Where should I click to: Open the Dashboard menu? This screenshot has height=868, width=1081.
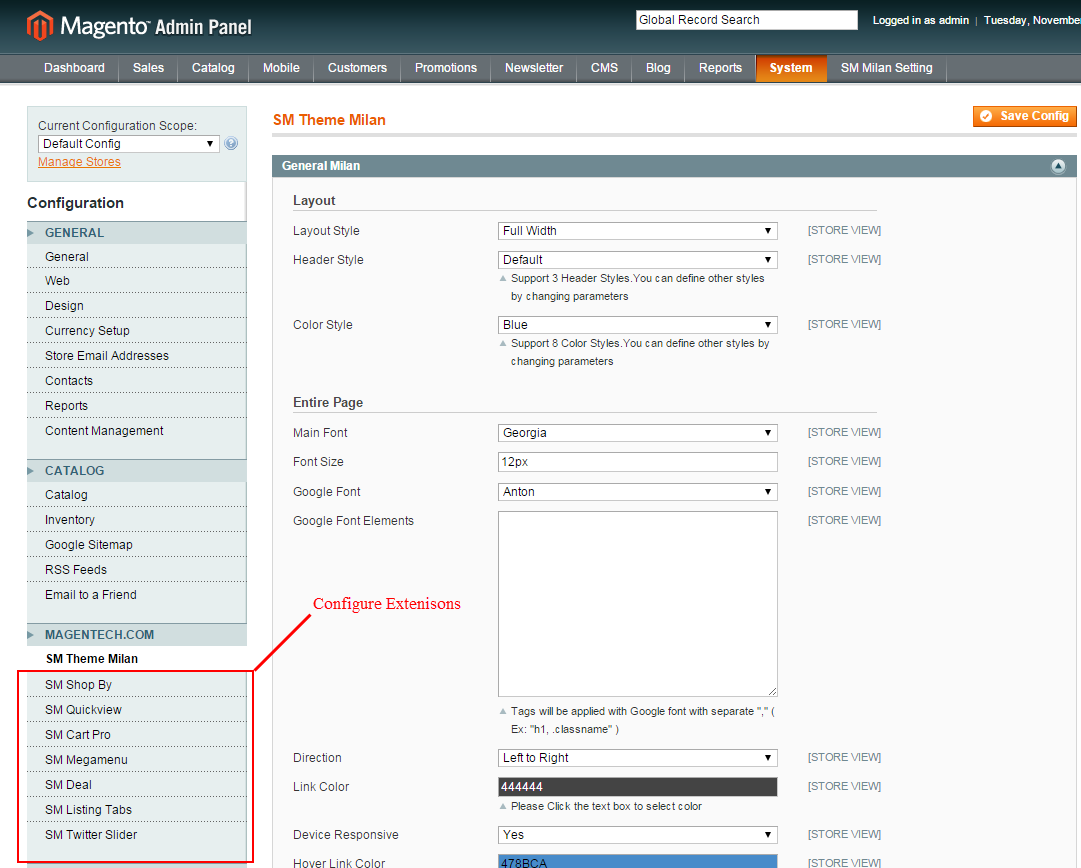click(74, 68)
